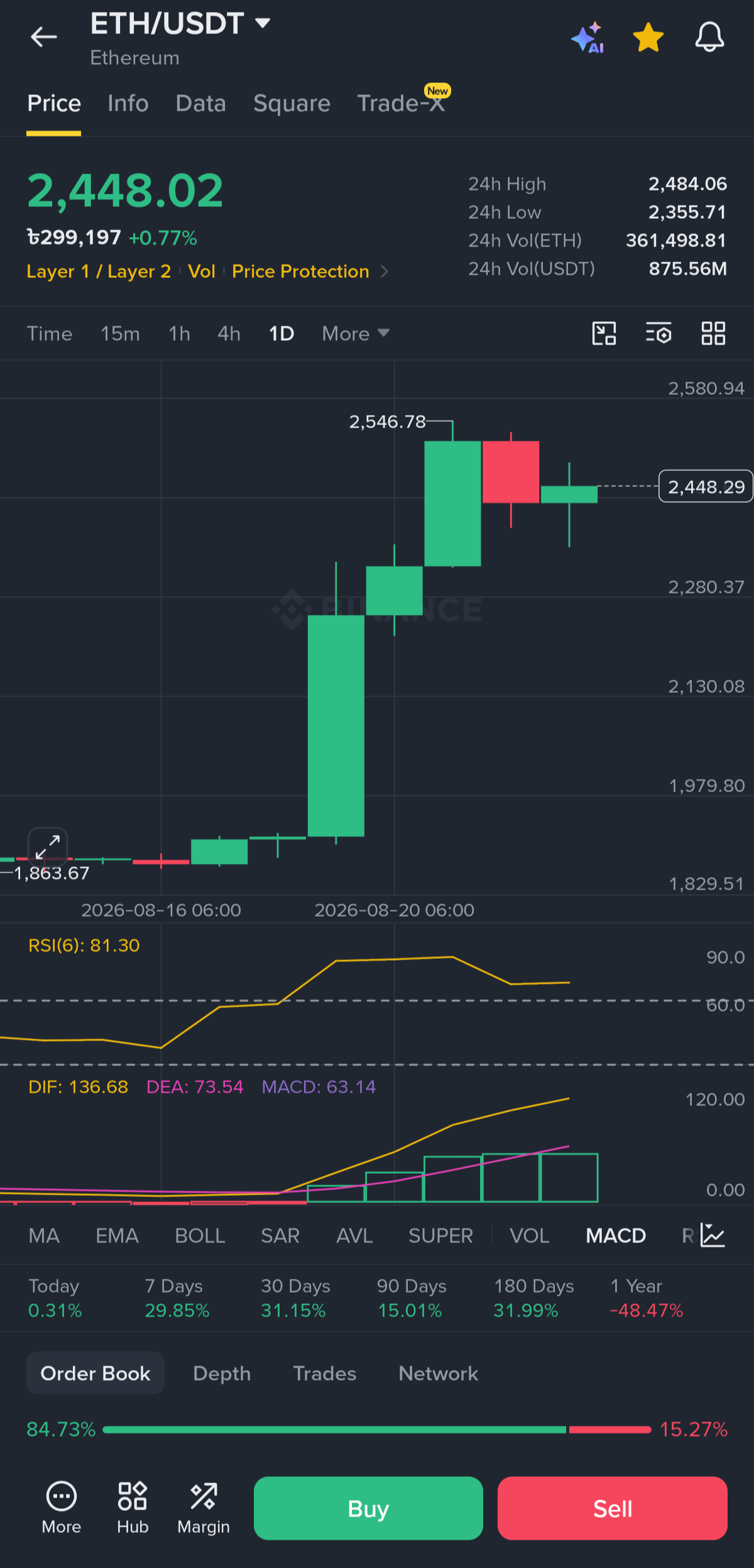Image resolution: width=754 pixels, height=1568 pixels.
Task: Select the MA indicator
Action: point(44,1236)
